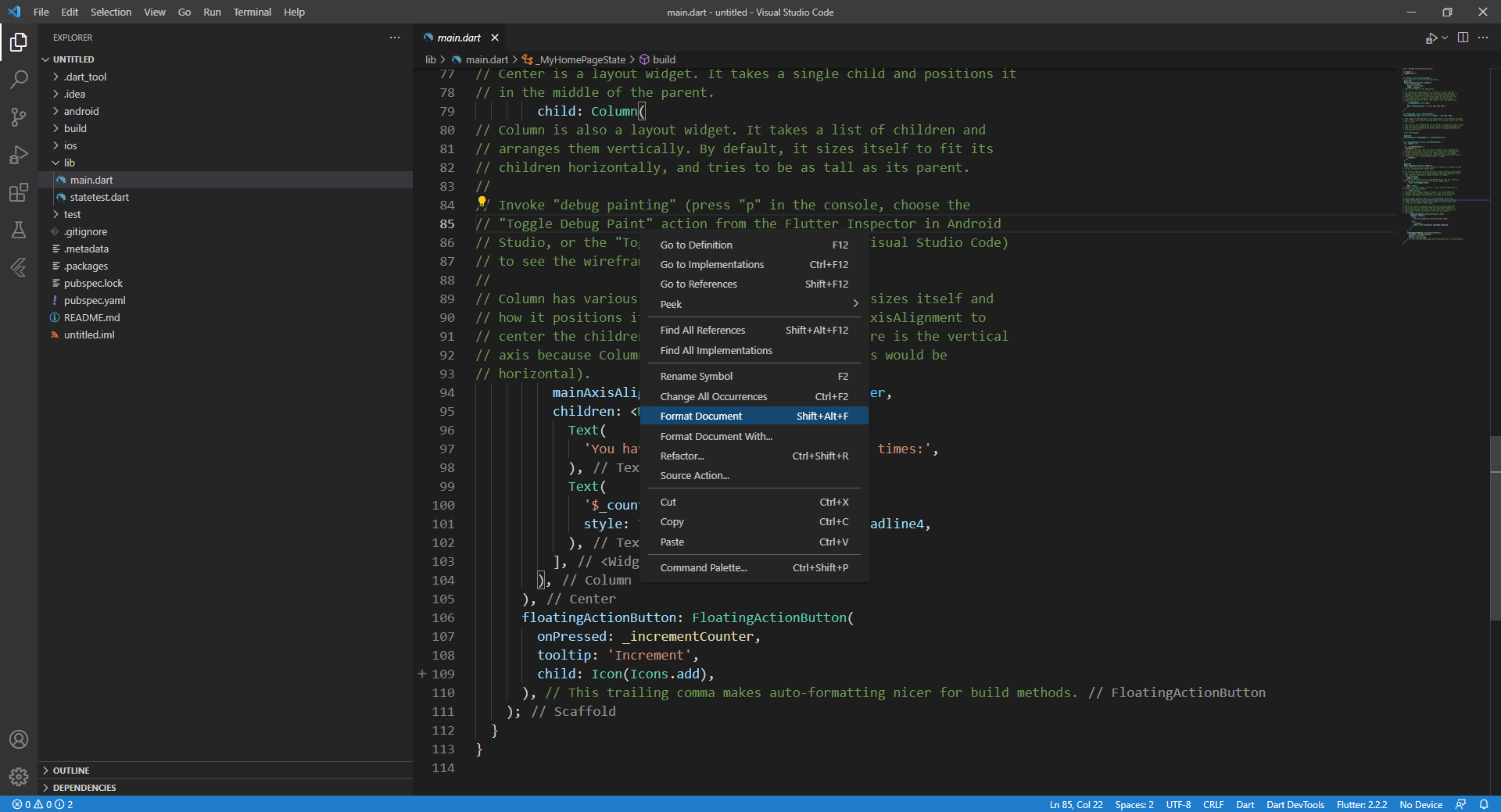
Task: Select Refactor... in context menu
Action: (754, 456)
